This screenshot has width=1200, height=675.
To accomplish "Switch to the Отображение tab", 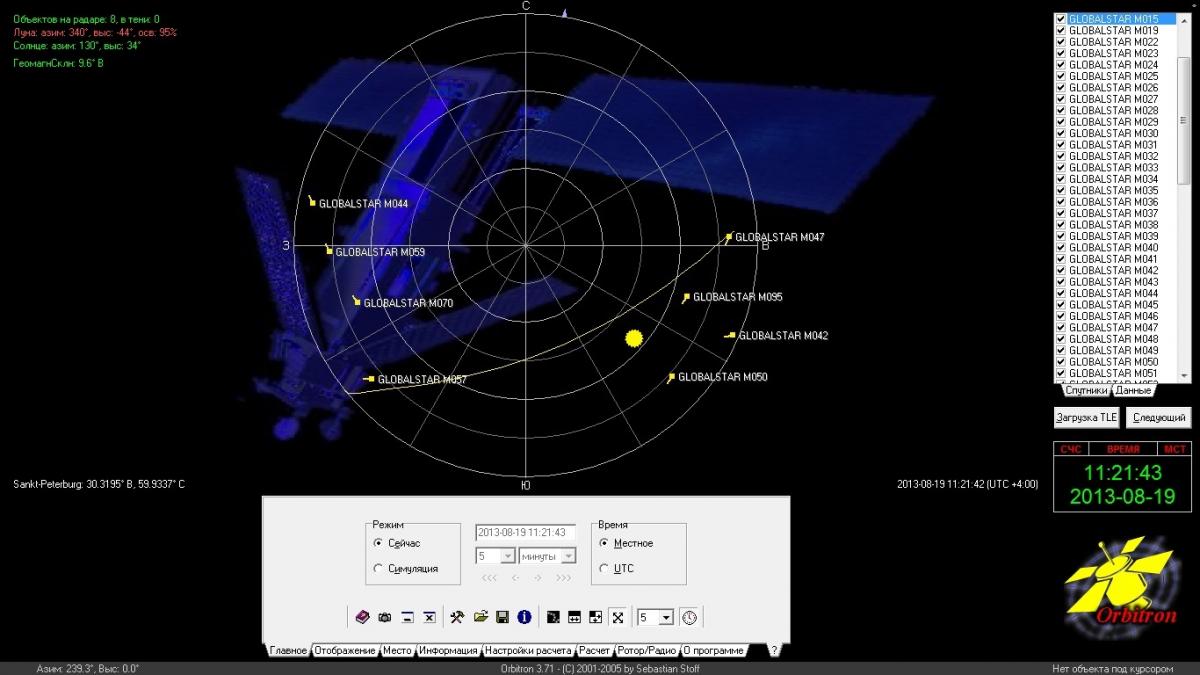I will pyautogui.click(x=344, y=651).
